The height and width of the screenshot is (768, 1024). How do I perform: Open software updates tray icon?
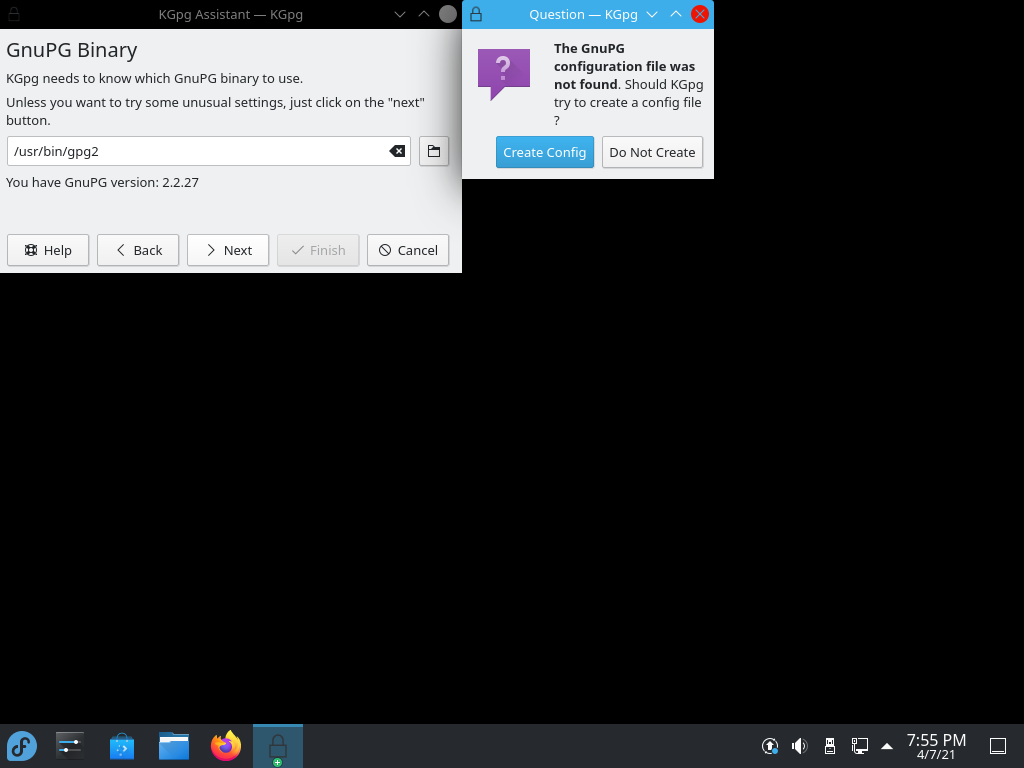770,746
